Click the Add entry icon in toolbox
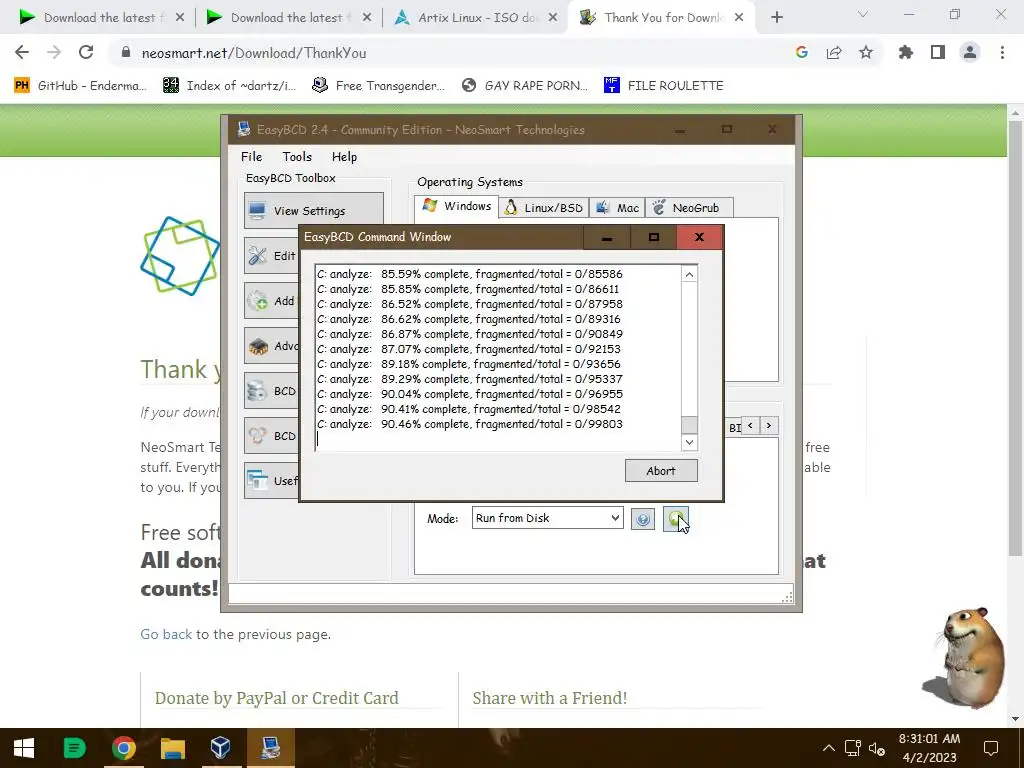Viewport: 1024px width, 768px height. [258, 300]
